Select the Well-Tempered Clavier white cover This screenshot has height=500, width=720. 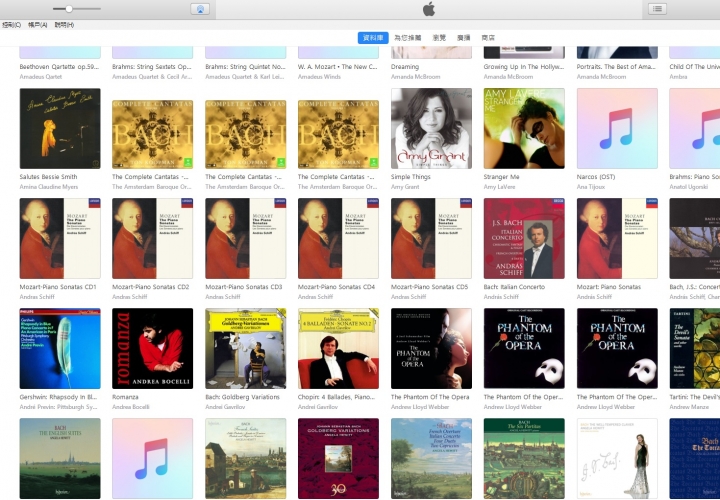click(617, 458)
